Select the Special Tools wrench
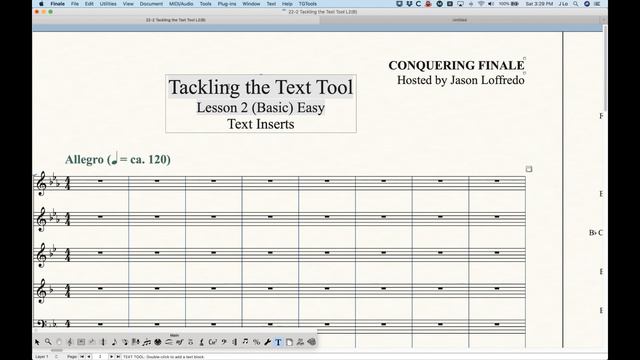 [x=268, y=342]
